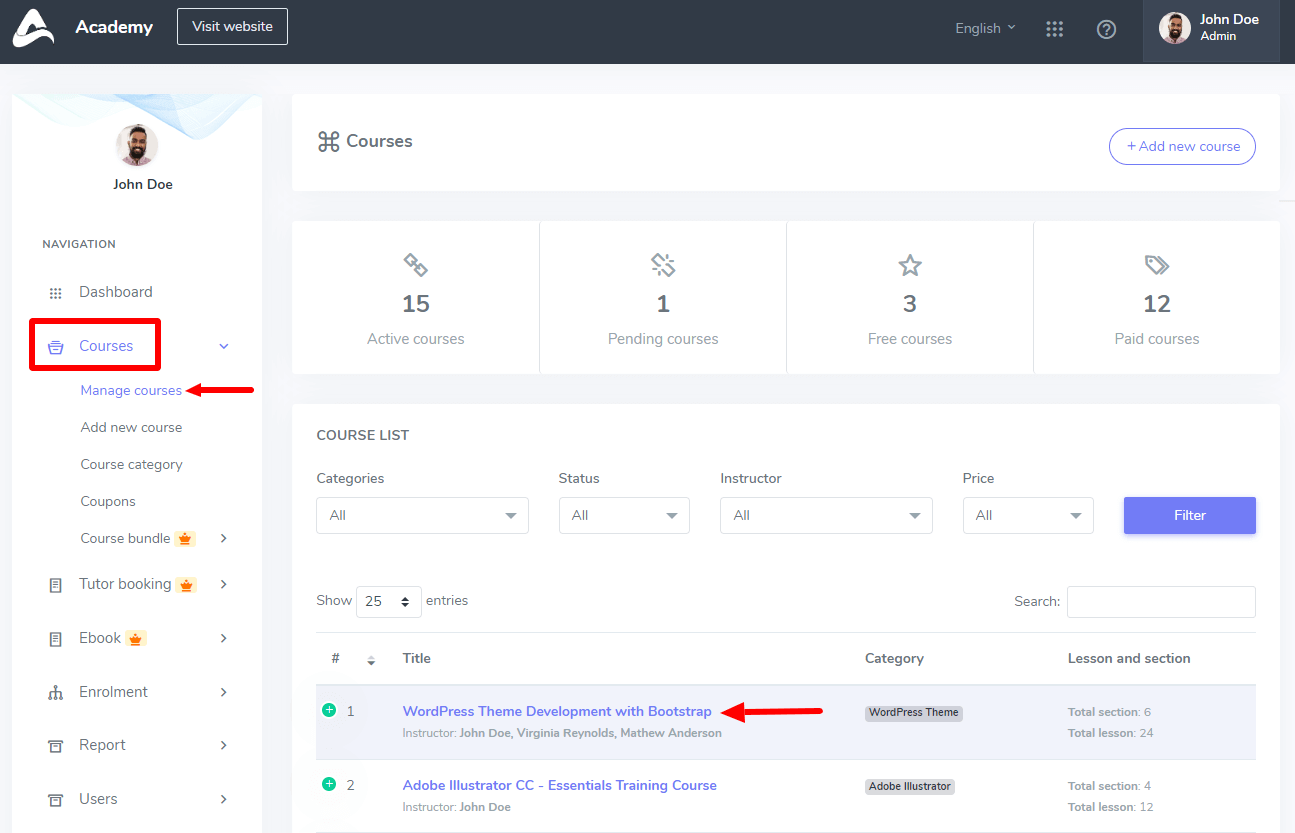This screenshot has height=833, width=1295.
Task: Click the course Search input field
Action: 1160,602
